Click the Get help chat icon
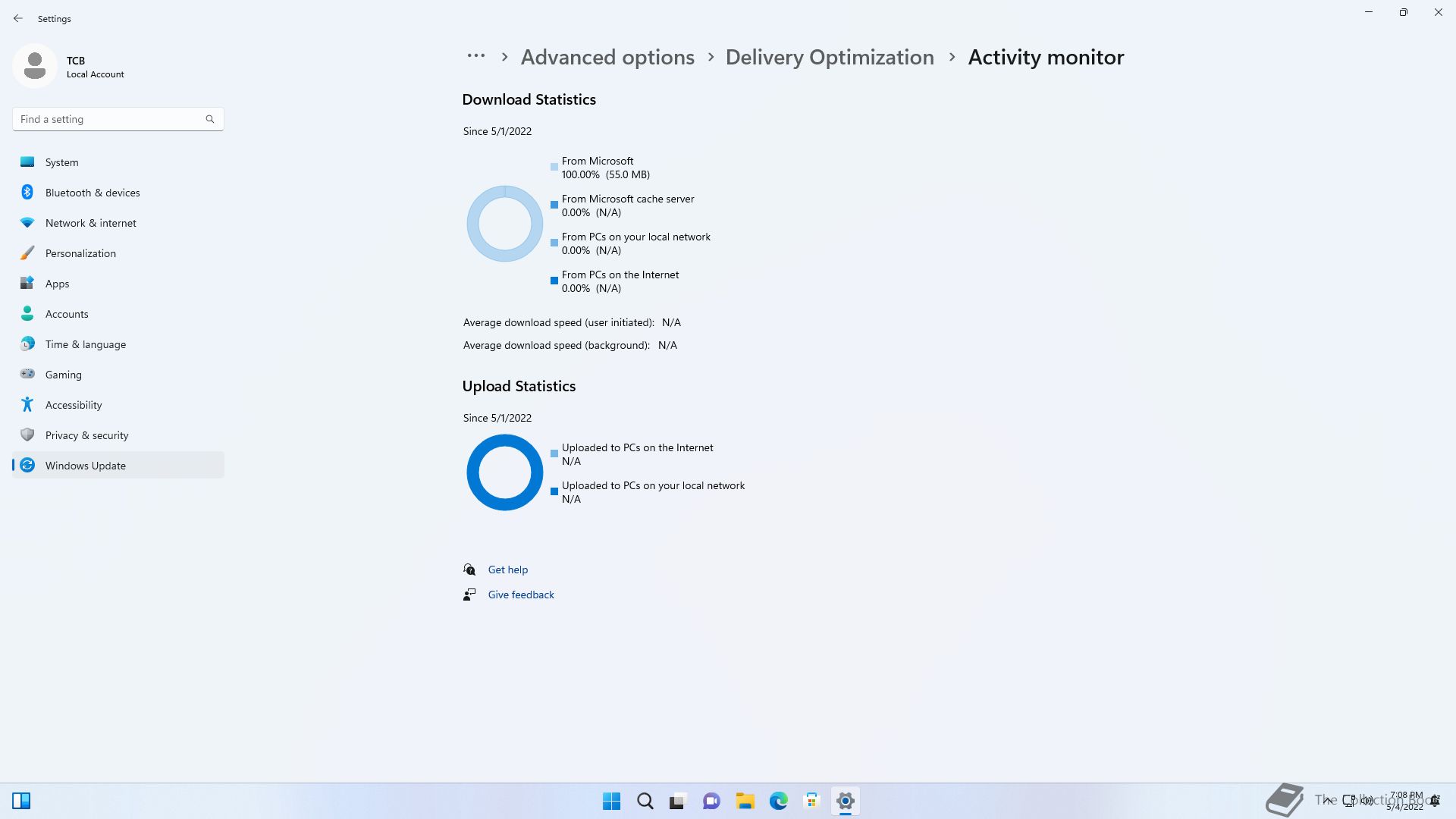The image size is (1456, 819). click(469, 570)
